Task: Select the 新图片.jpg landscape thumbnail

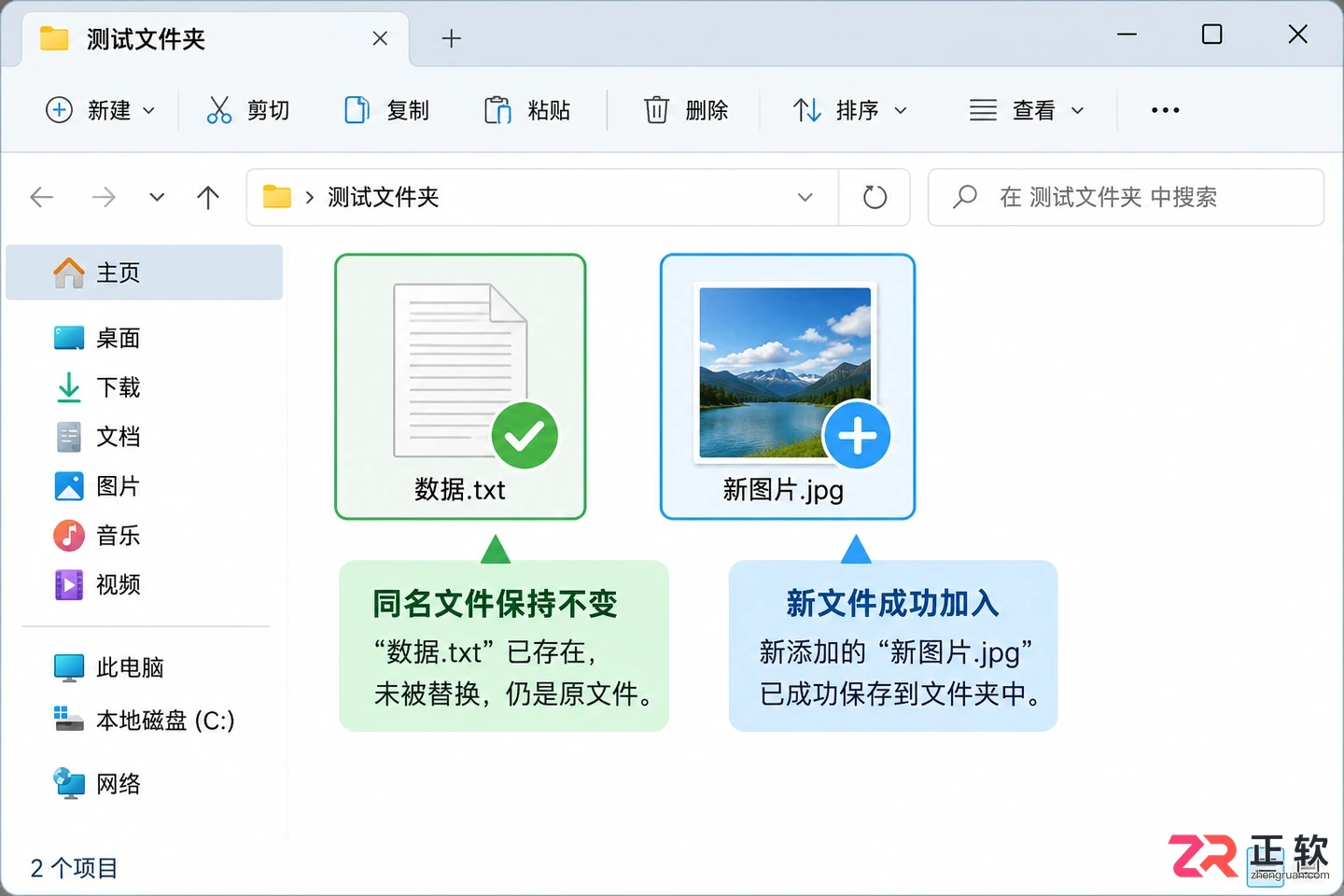Action: click(785, 372)
